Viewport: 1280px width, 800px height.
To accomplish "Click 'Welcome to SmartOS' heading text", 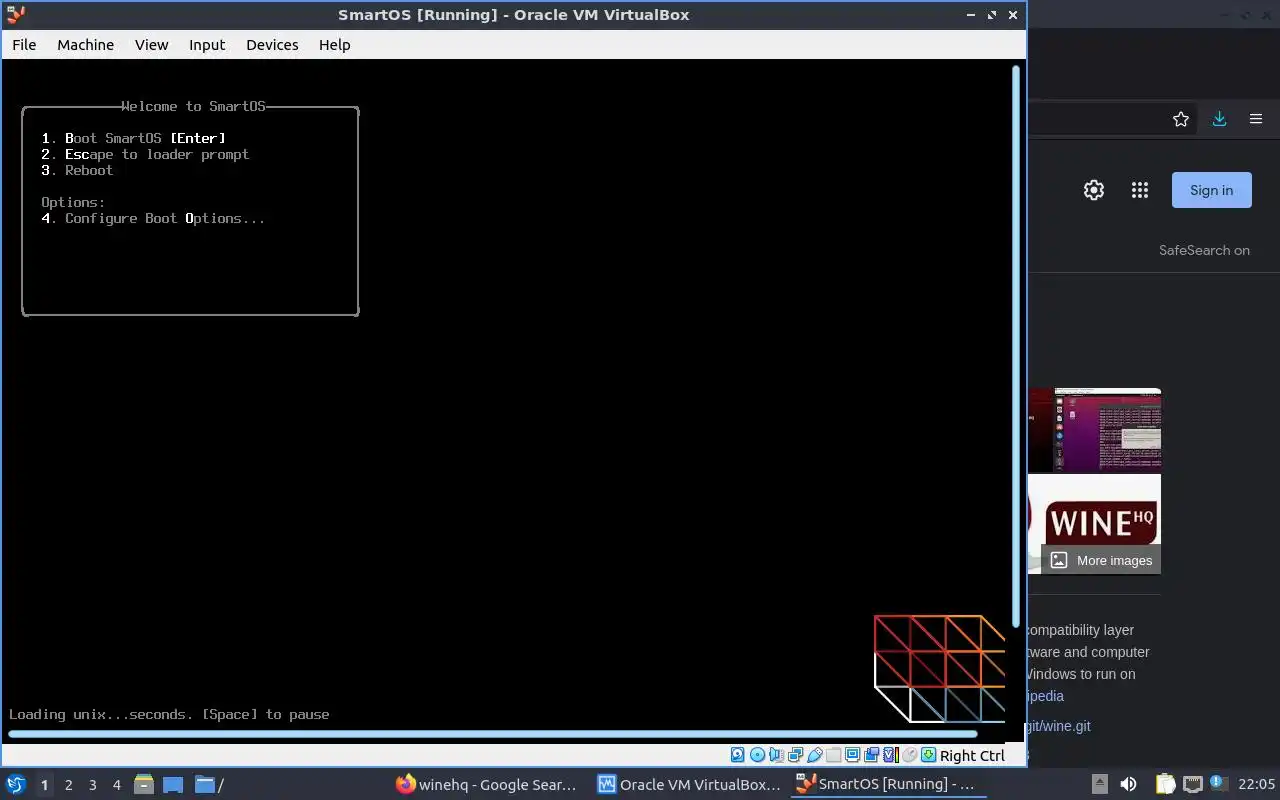I will point(193,106).
